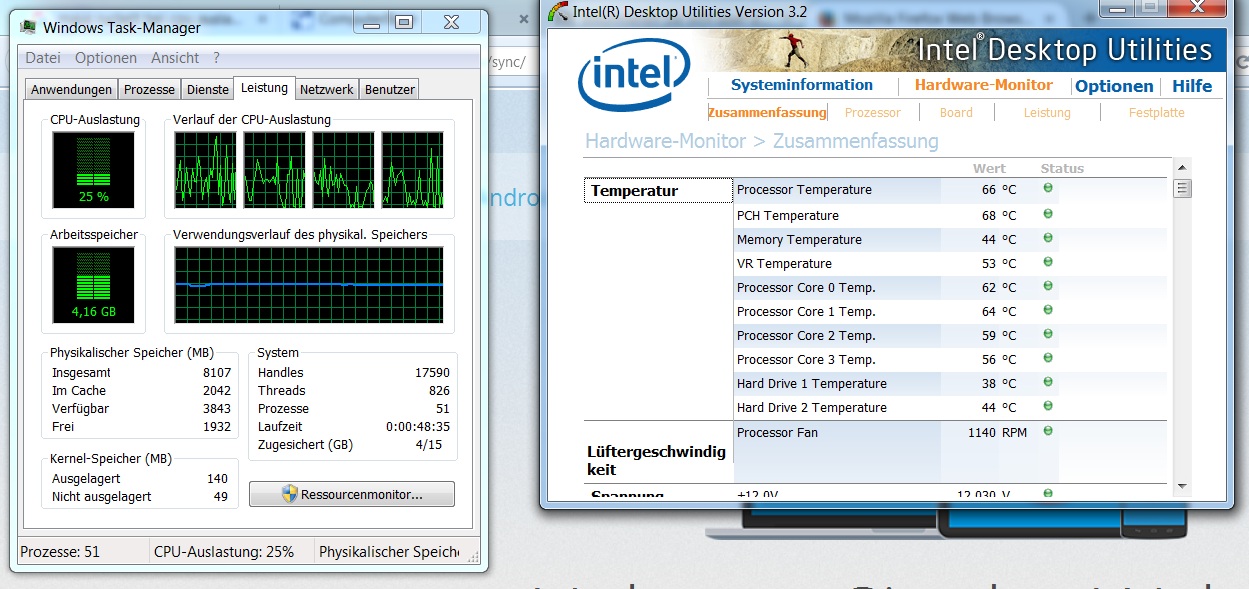The image size is (1249, 589).
Task: Click CPU-Auslastung: 25% in the status bar
Action: [x=224, y=551]
